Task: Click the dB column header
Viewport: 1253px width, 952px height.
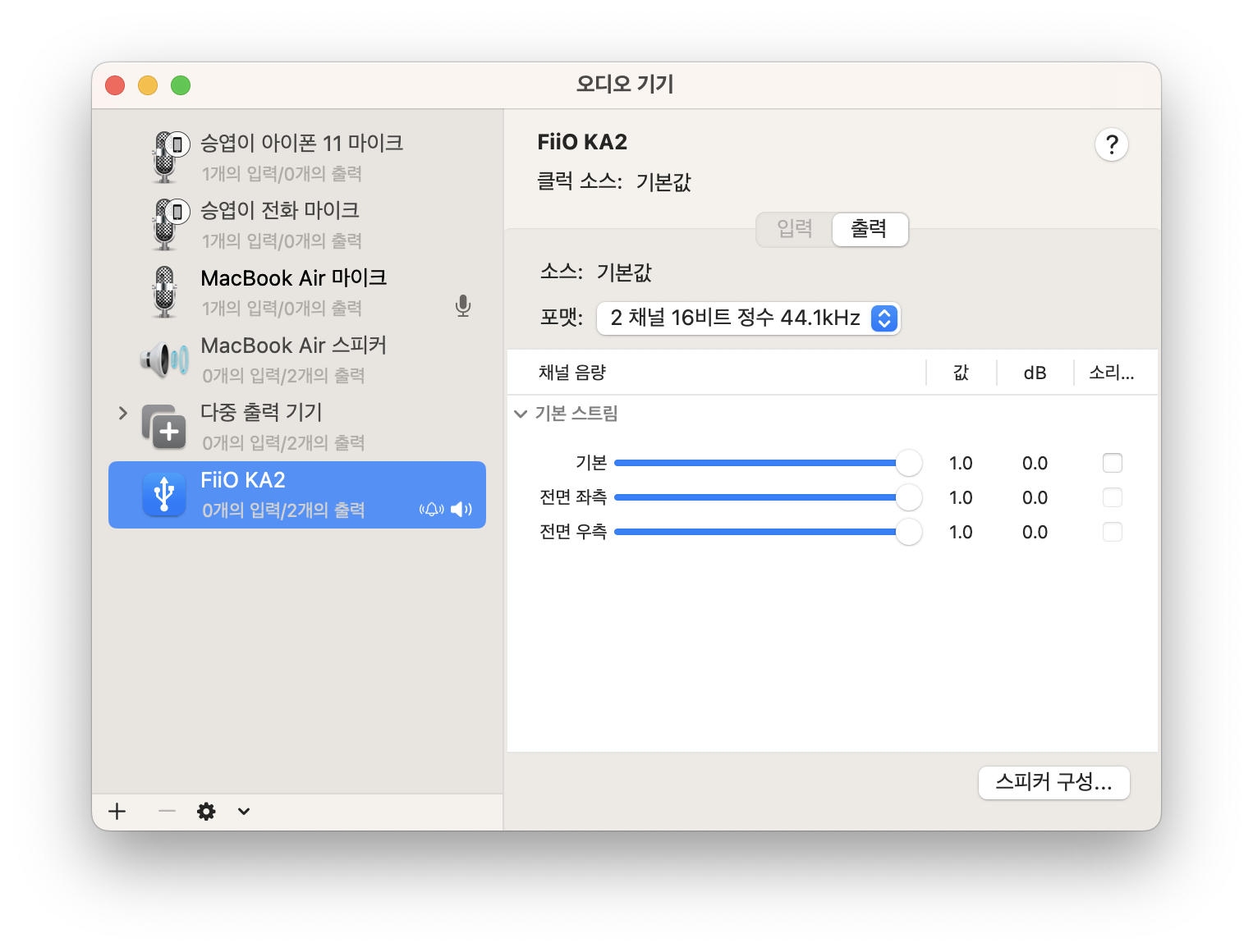Action: (1035, 373)
